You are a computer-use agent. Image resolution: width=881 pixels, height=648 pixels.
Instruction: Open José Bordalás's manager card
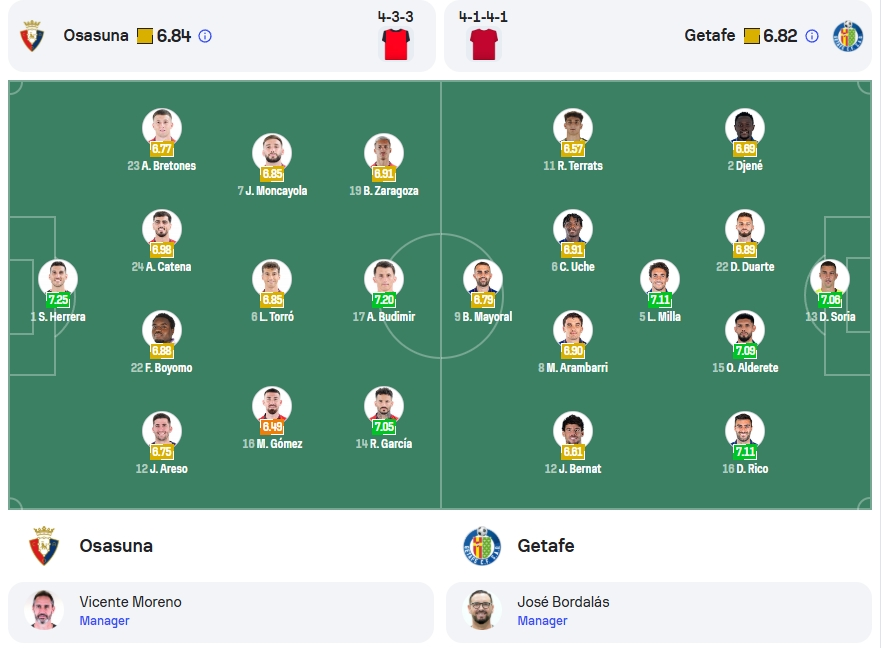[x=659, y=613]
